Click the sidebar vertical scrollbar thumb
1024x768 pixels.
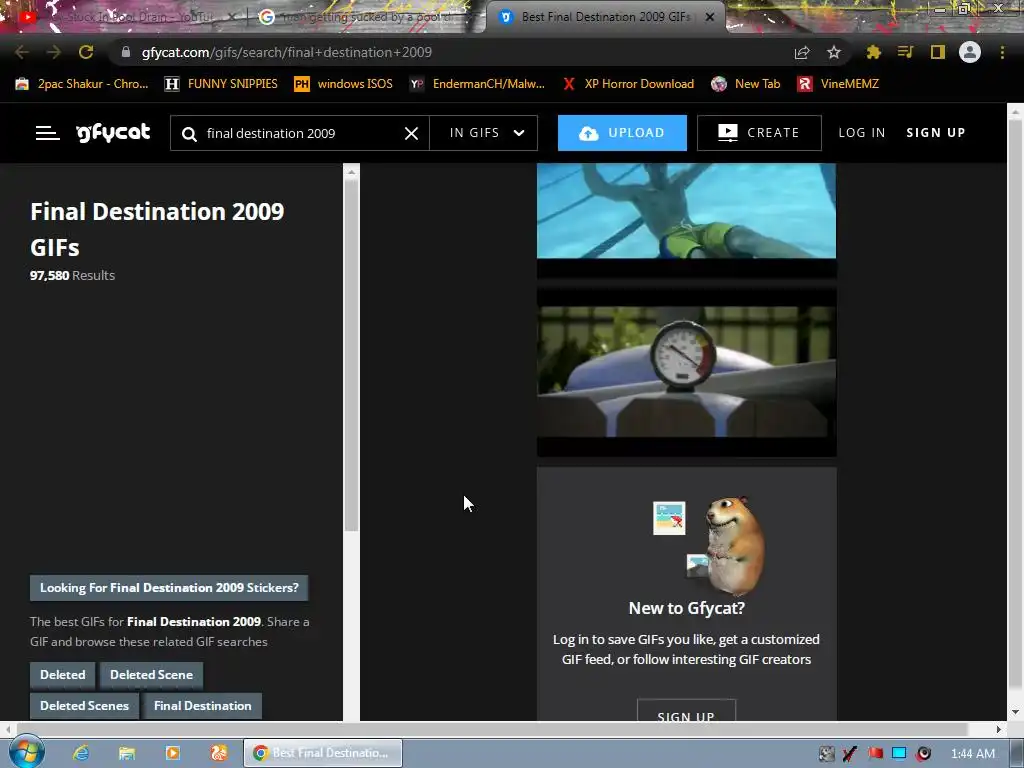(x=351, y=356)
